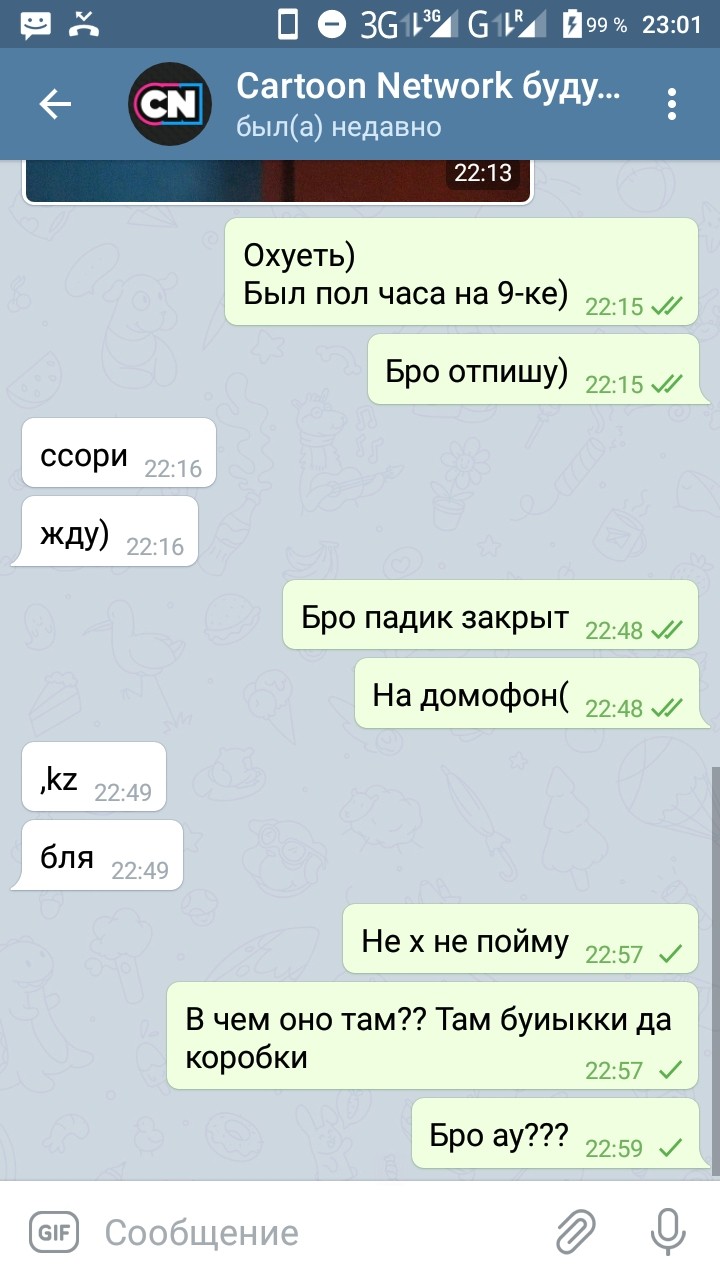
Task: Tap the back arrow in chat header
Action: pos(55,104)
